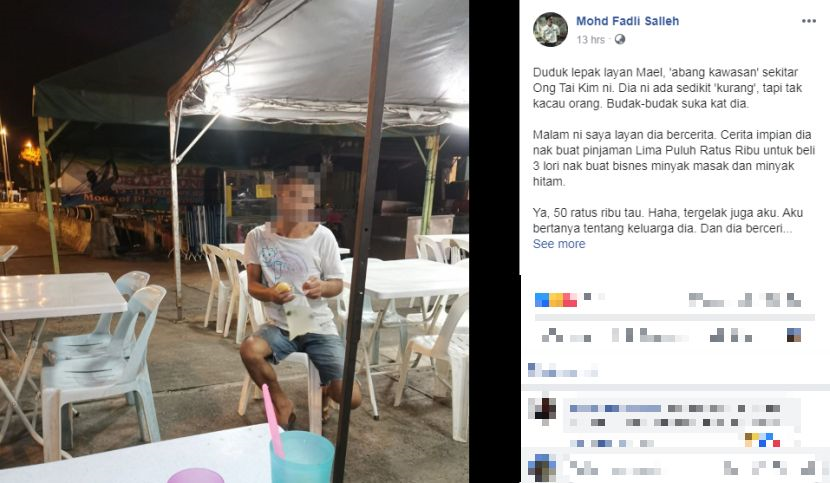Open the Mohd Fadli Salleh profile link
830x483 pixels.
coord(627,21)
